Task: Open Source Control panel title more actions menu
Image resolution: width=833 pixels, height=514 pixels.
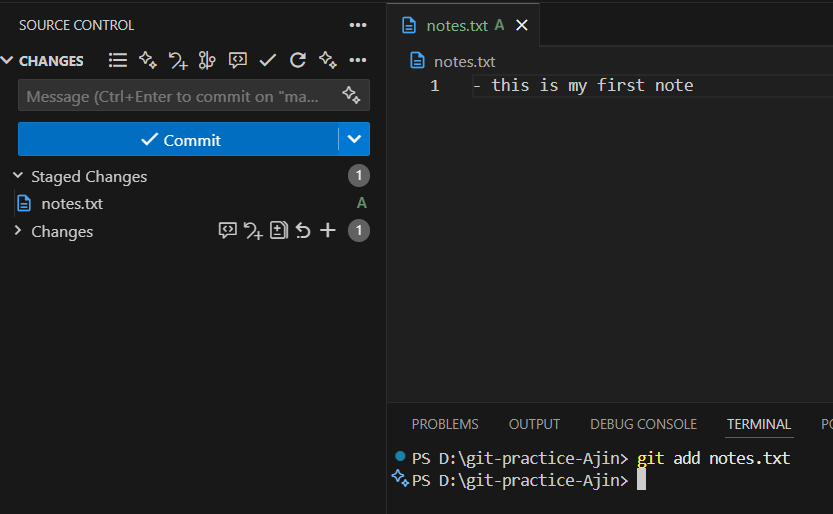Action: [357, 25]
